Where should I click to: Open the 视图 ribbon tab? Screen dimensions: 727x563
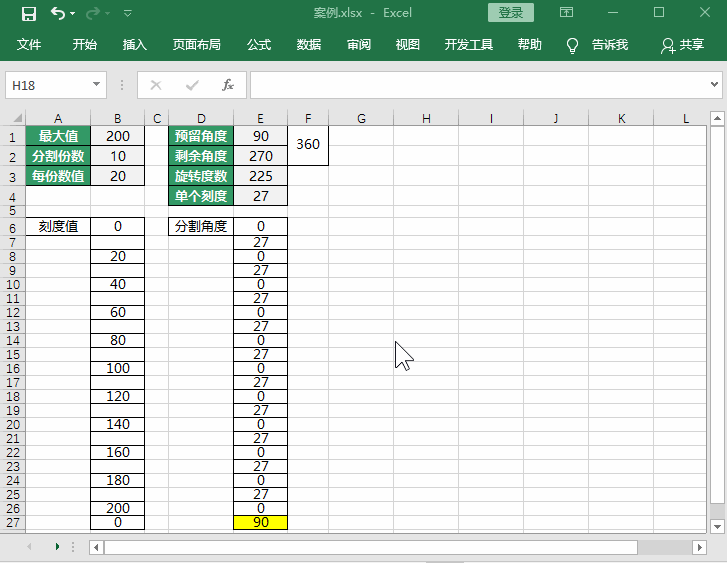click(408, 45)
